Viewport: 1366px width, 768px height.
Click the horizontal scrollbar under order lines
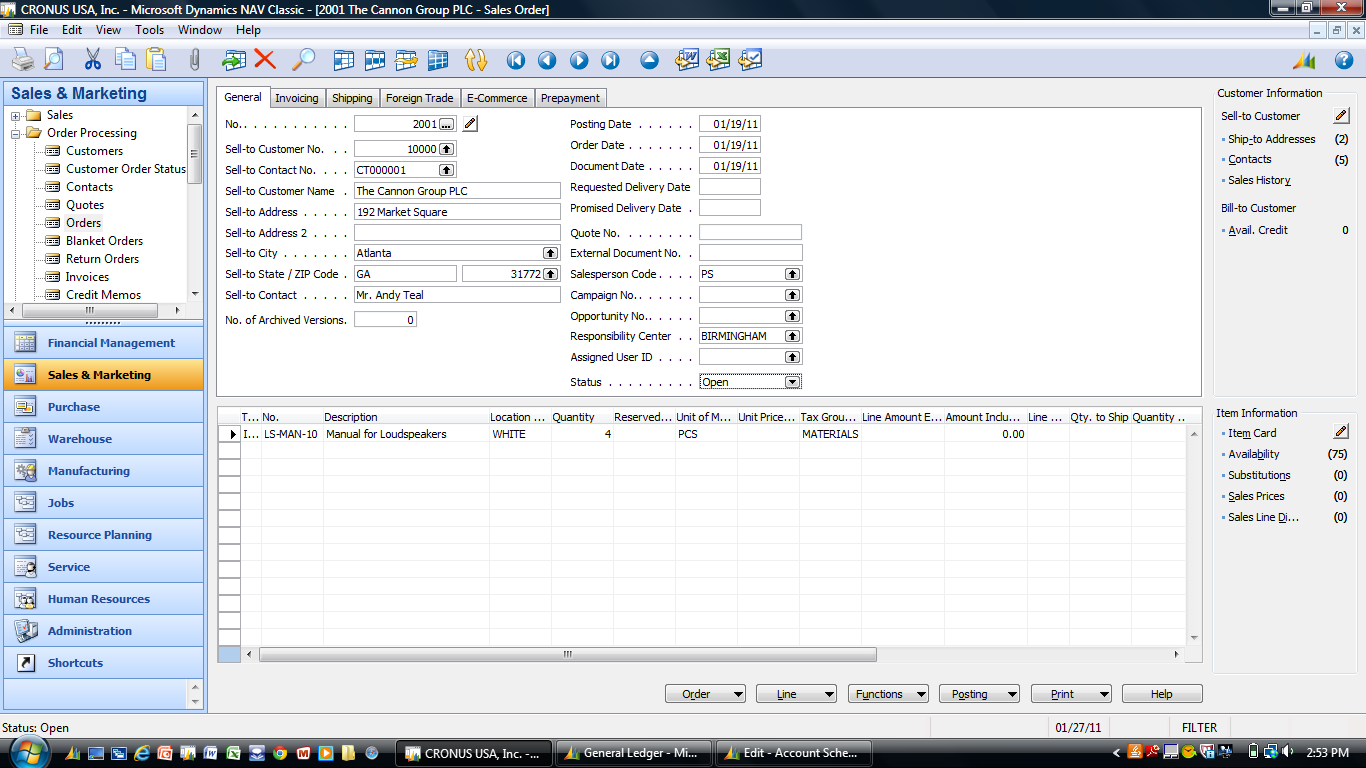point(567,654)
